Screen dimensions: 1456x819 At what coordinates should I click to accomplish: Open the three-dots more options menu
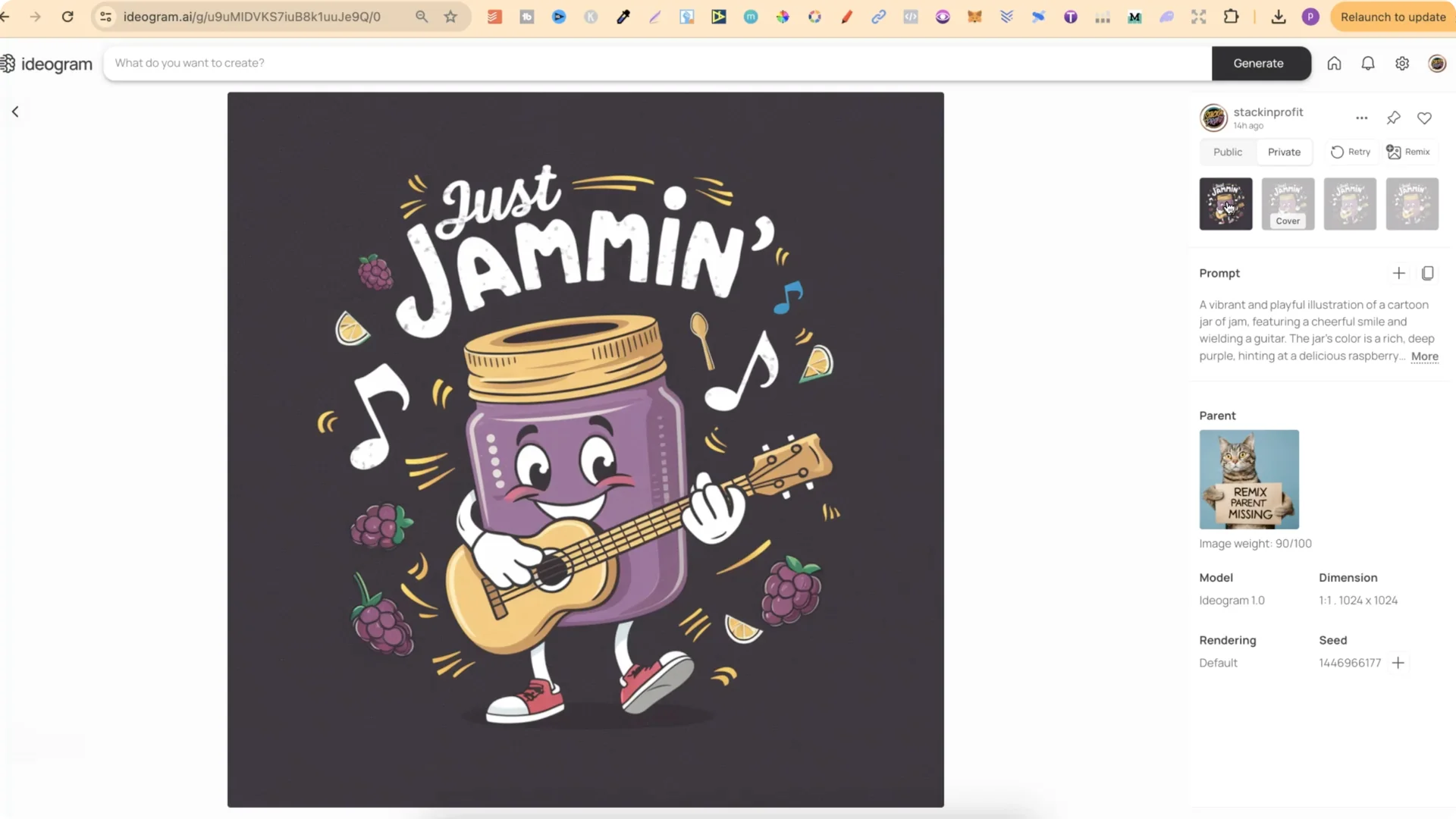click(1361, 118)
